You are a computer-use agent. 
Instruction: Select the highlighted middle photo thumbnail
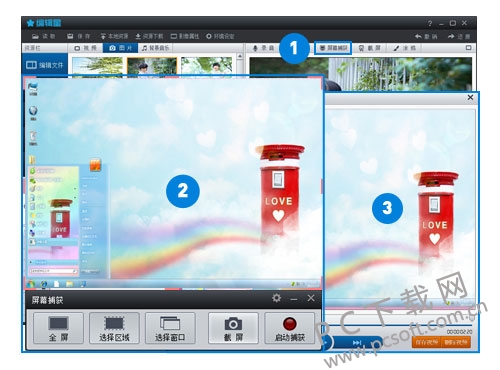point(152,66)
